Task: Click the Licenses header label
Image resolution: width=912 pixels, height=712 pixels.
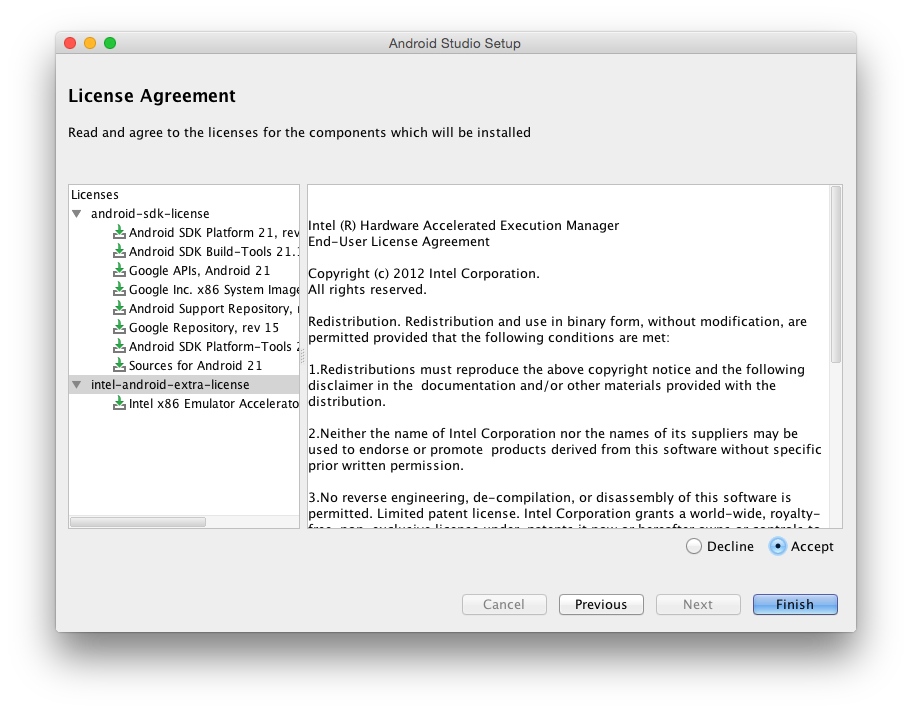Action: 95,195
